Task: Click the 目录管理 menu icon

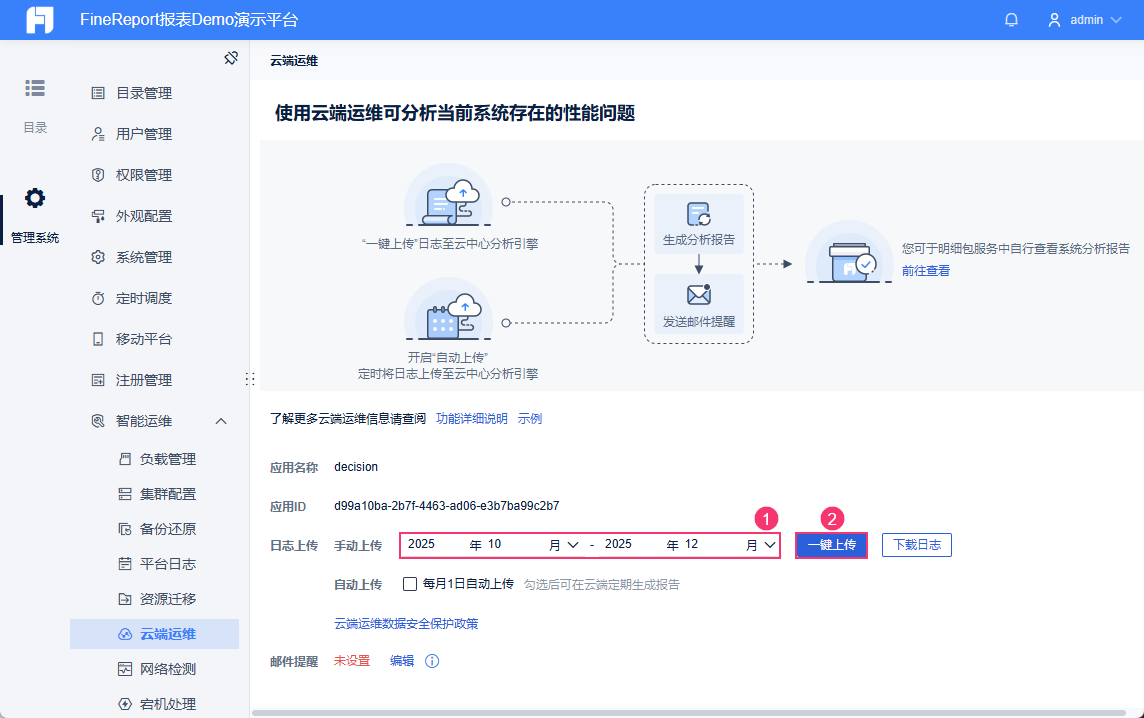Action: [98, 93]
